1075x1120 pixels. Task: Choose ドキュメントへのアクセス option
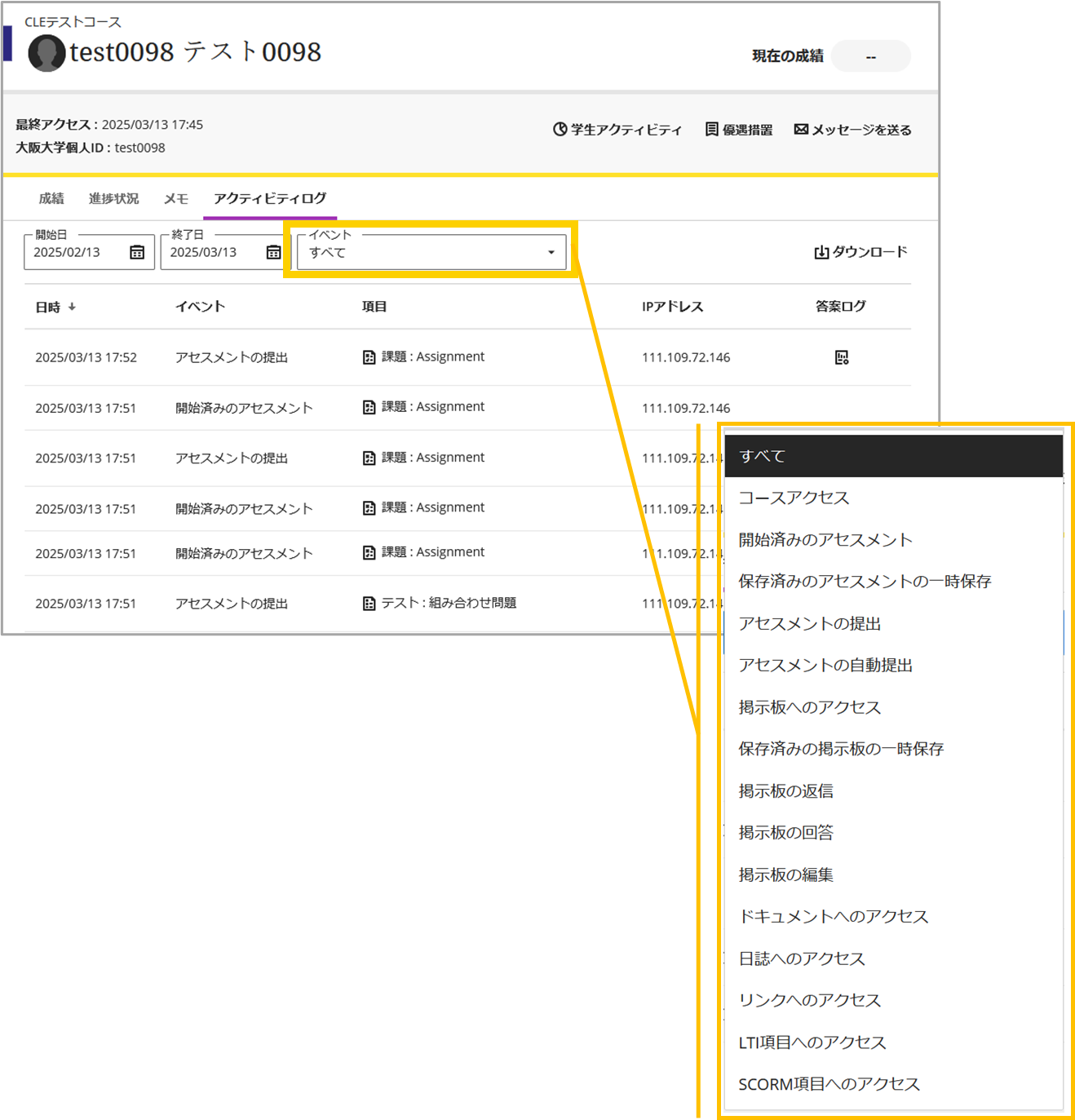pos(894,917)
